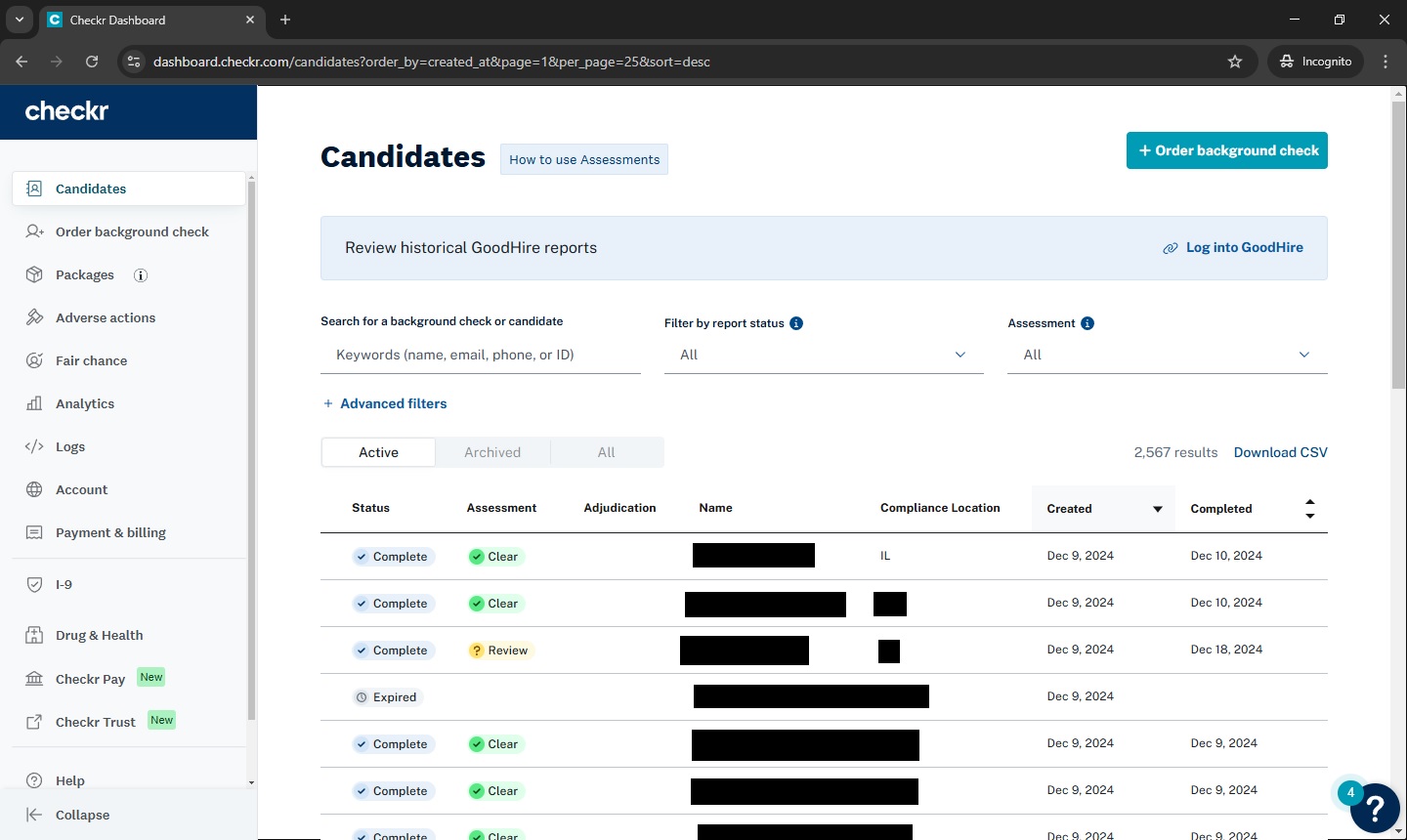Image resolution: width=1407 pixels, height=840 pixels.
Task: Click the Compliance Location column header
Action: (x=940, y=508)
